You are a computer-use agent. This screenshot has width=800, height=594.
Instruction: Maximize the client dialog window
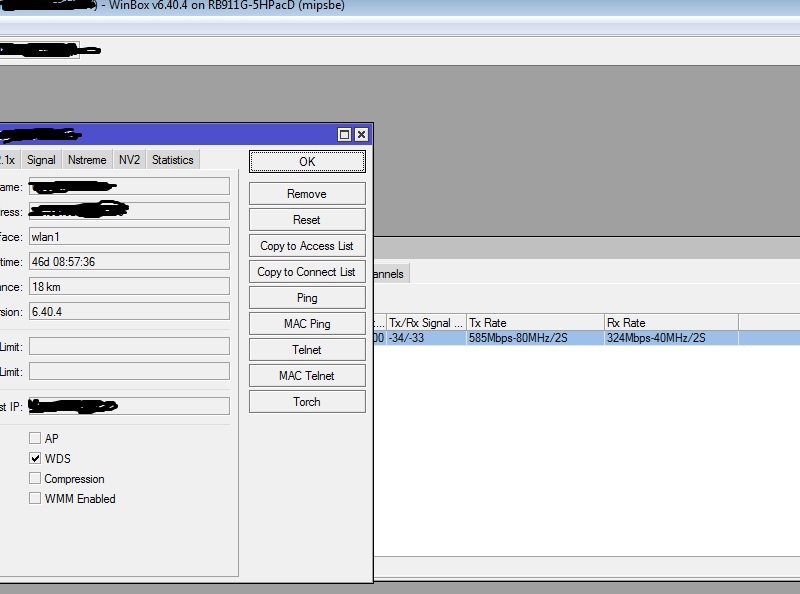click(344, 134)
